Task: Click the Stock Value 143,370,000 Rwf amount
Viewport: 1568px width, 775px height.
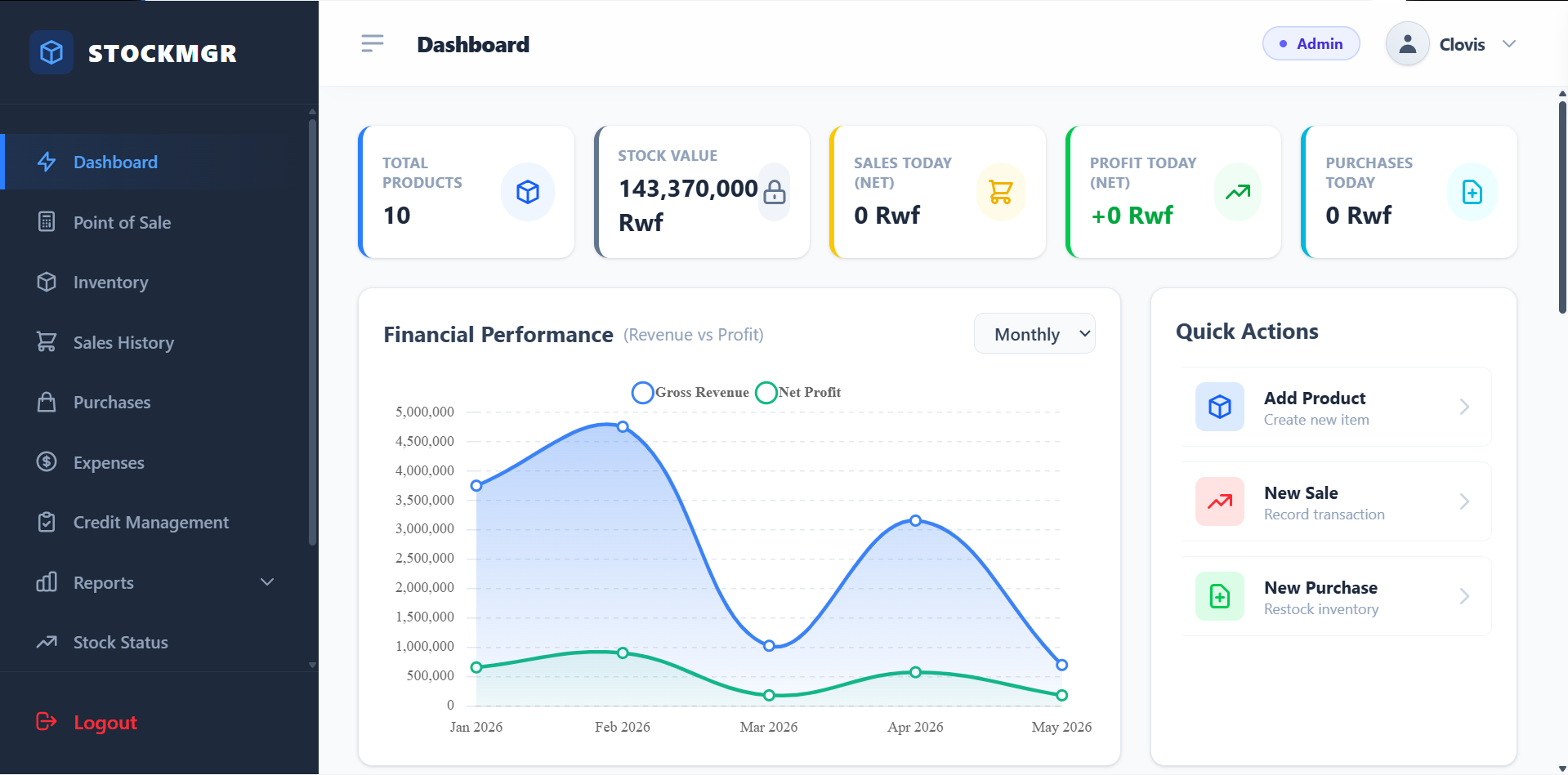Action: click(688, 205)
